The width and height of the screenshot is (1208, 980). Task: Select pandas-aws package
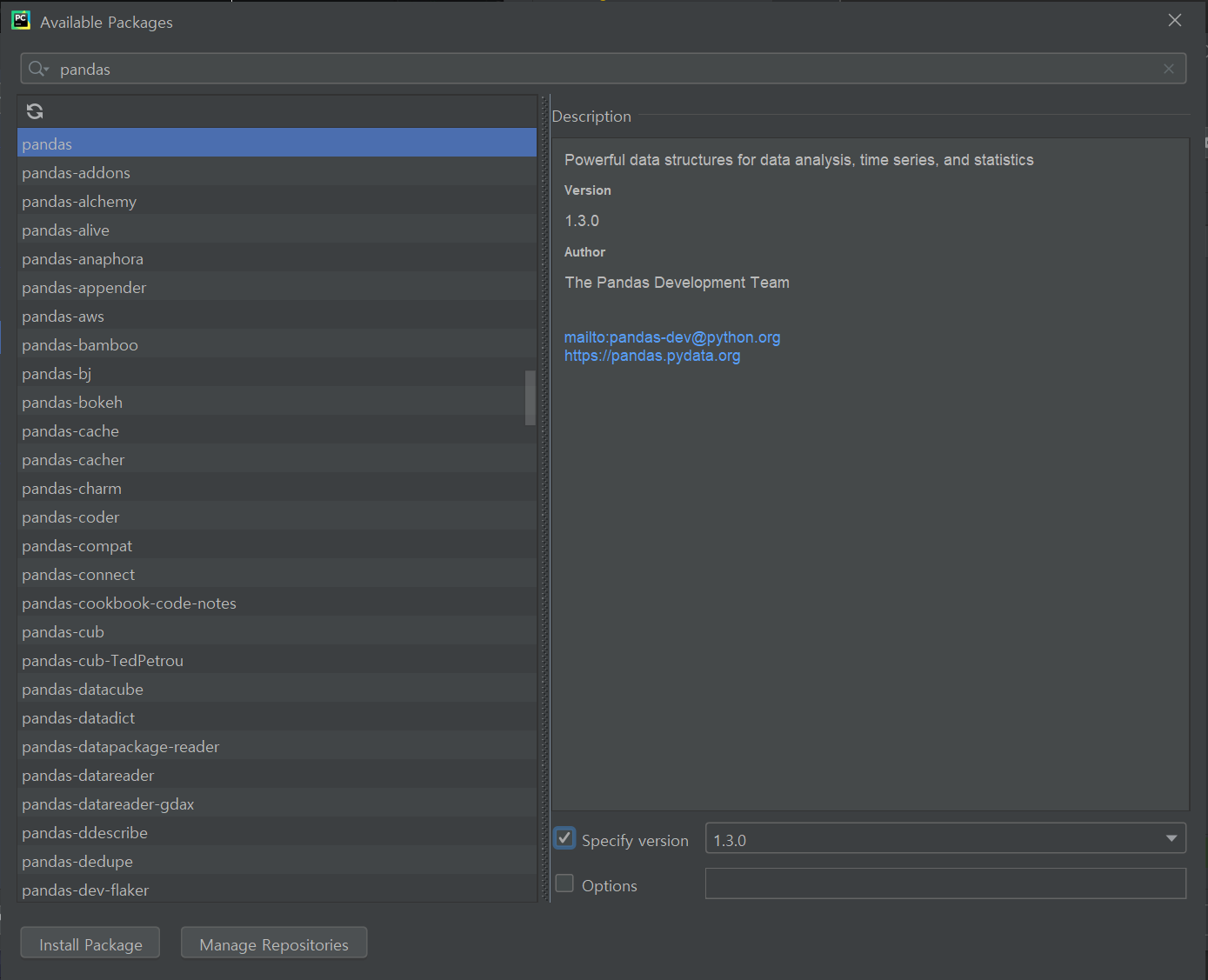click(x=277, y=316)
